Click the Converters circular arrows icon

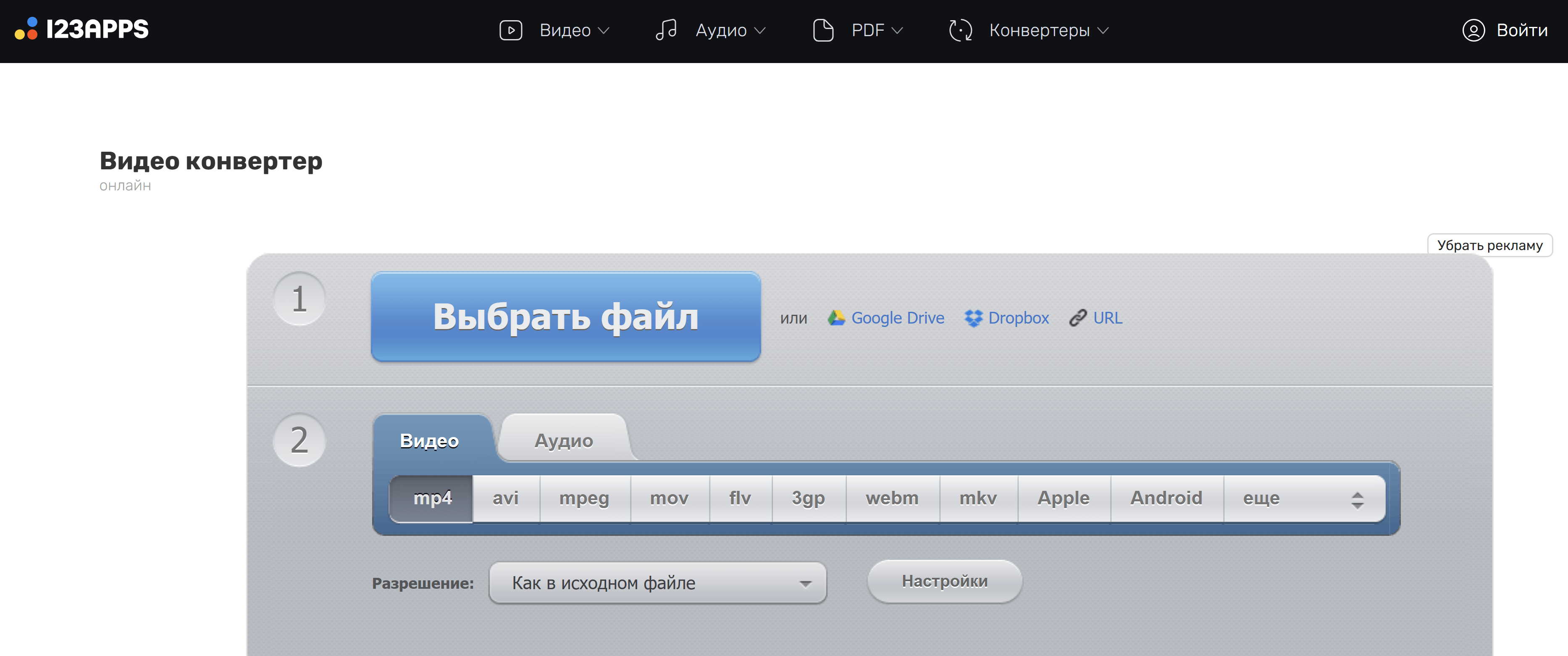coord(960,30)
